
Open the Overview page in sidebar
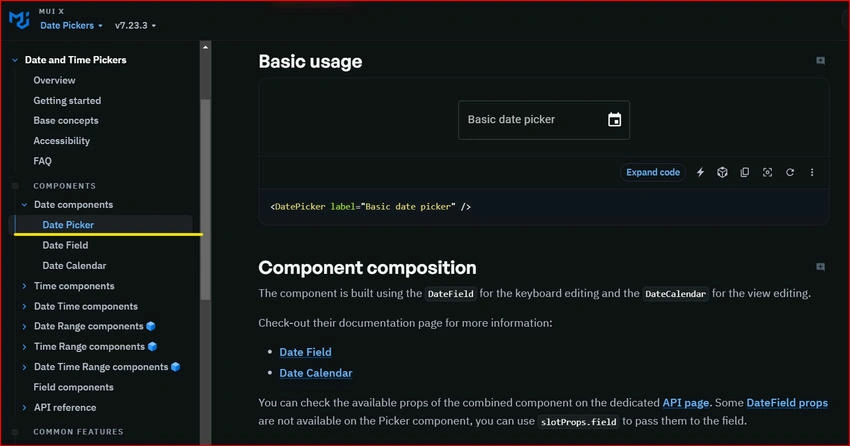click(54, 80)
